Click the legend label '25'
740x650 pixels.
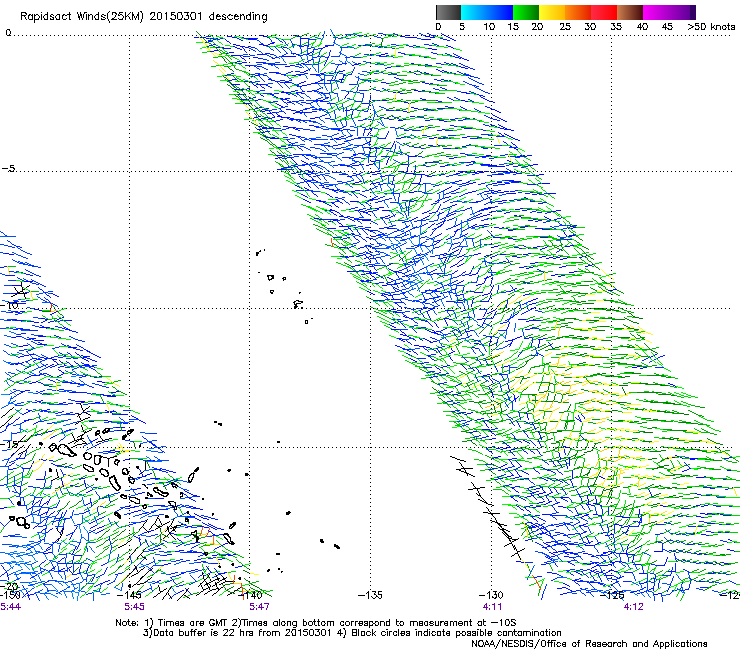tap(565, 26)
